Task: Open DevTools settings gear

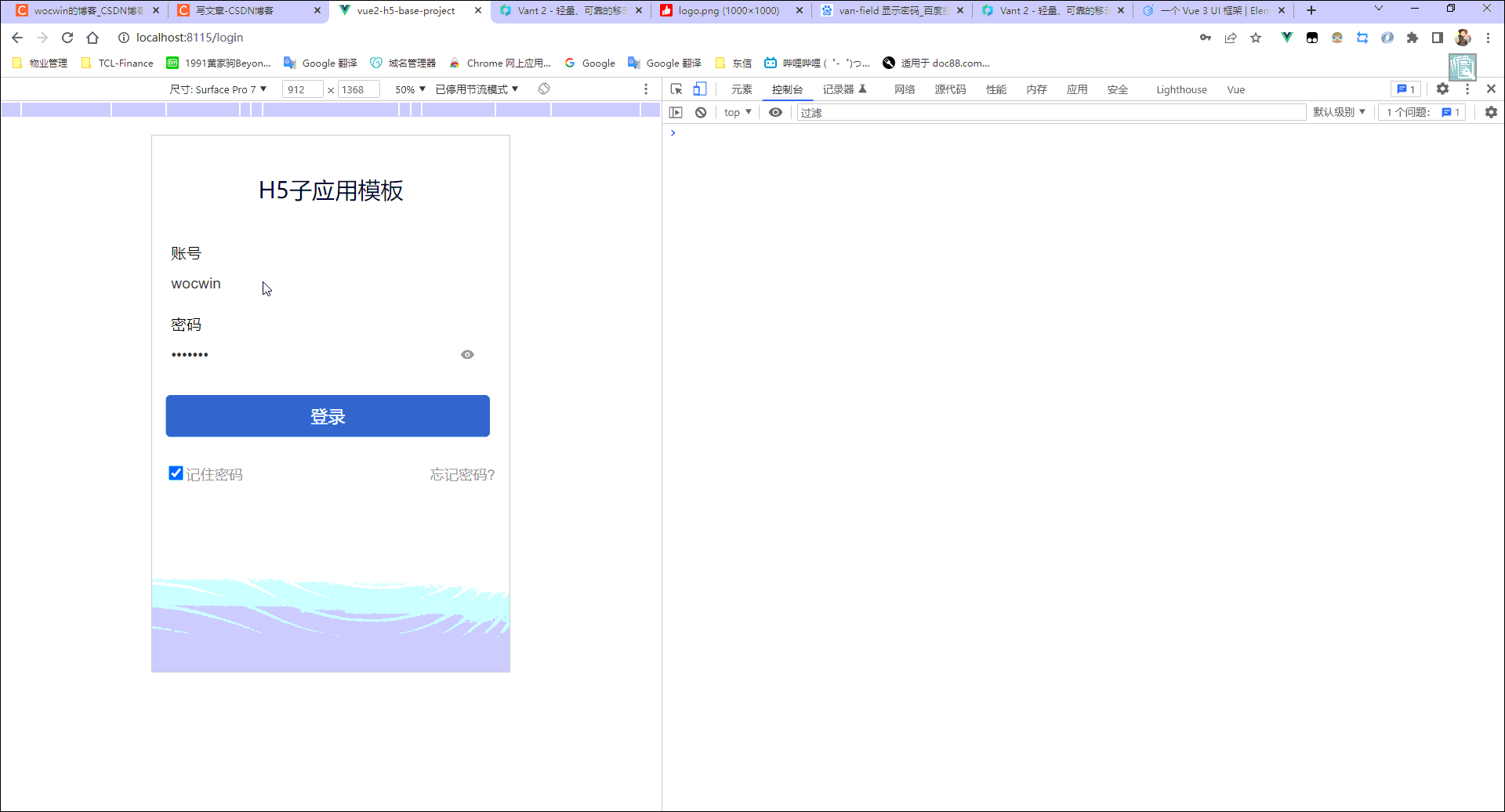Action: pos(1442,89)
